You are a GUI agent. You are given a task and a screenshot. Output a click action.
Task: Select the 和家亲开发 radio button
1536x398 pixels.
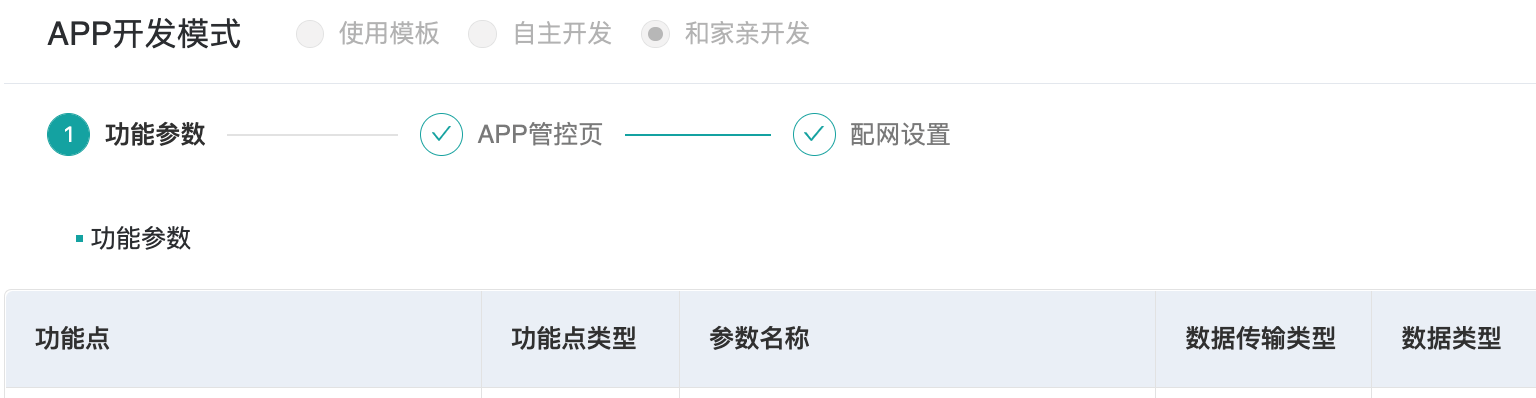pyautogui.click(x=655, y=34)
